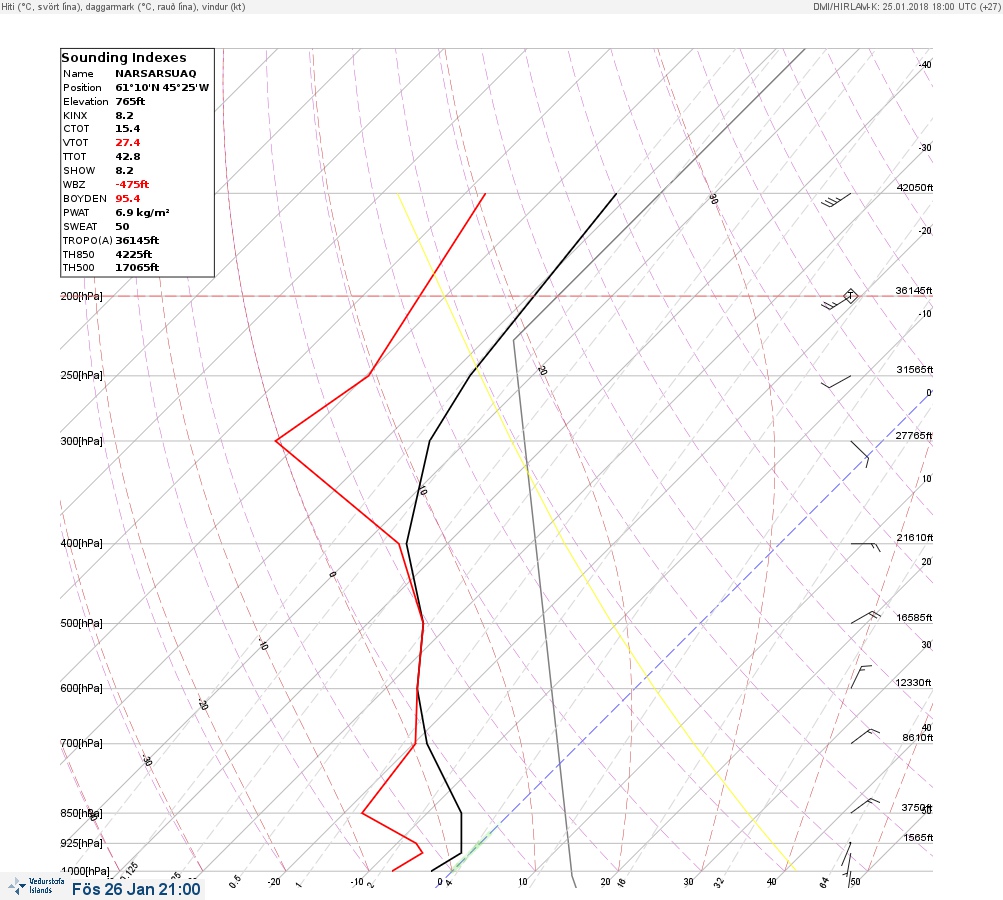
Task: Click the elevation value '765ft'
Action: [x=130, y=102]
